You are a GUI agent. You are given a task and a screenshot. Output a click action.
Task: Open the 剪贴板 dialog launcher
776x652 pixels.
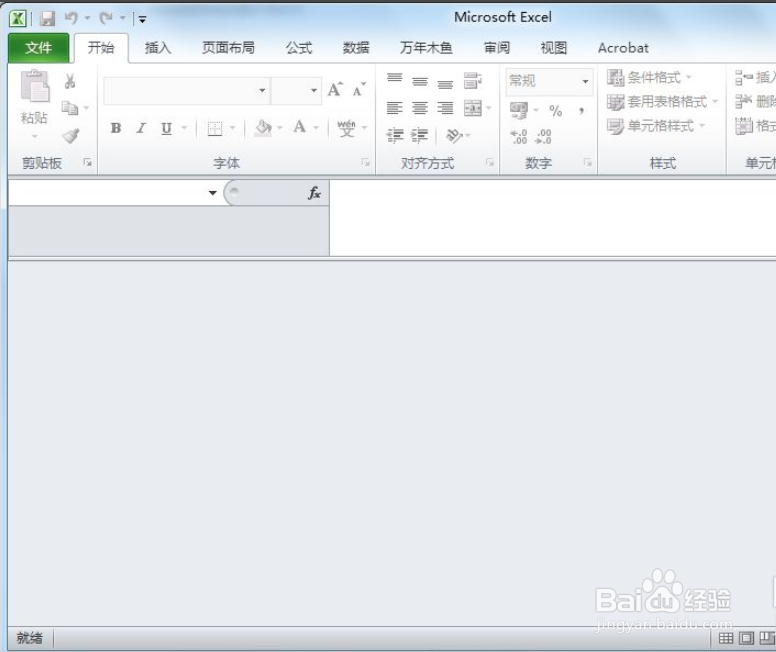point(88,162)
